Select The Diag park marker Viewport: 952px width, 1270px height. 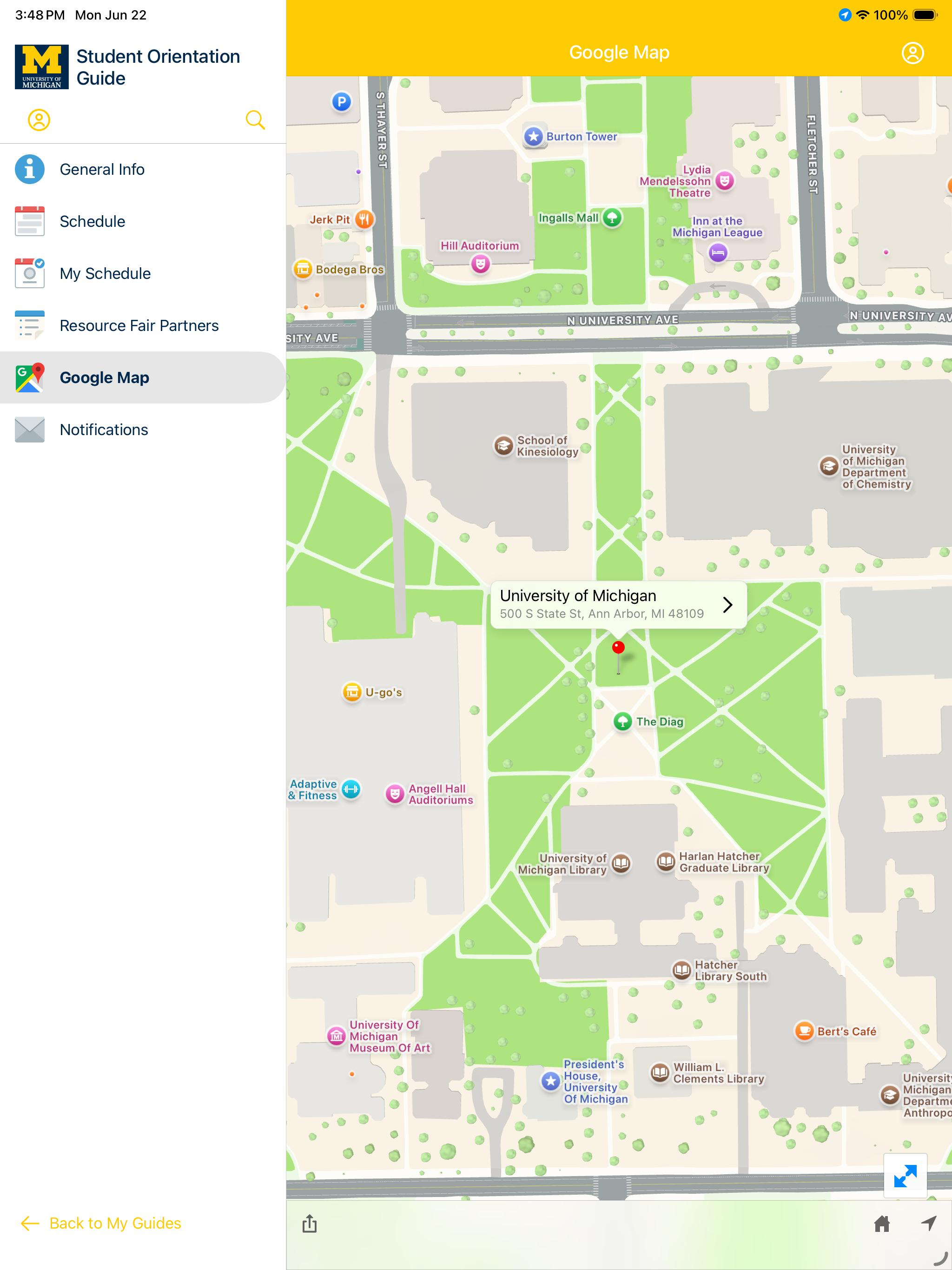point(622,721)
